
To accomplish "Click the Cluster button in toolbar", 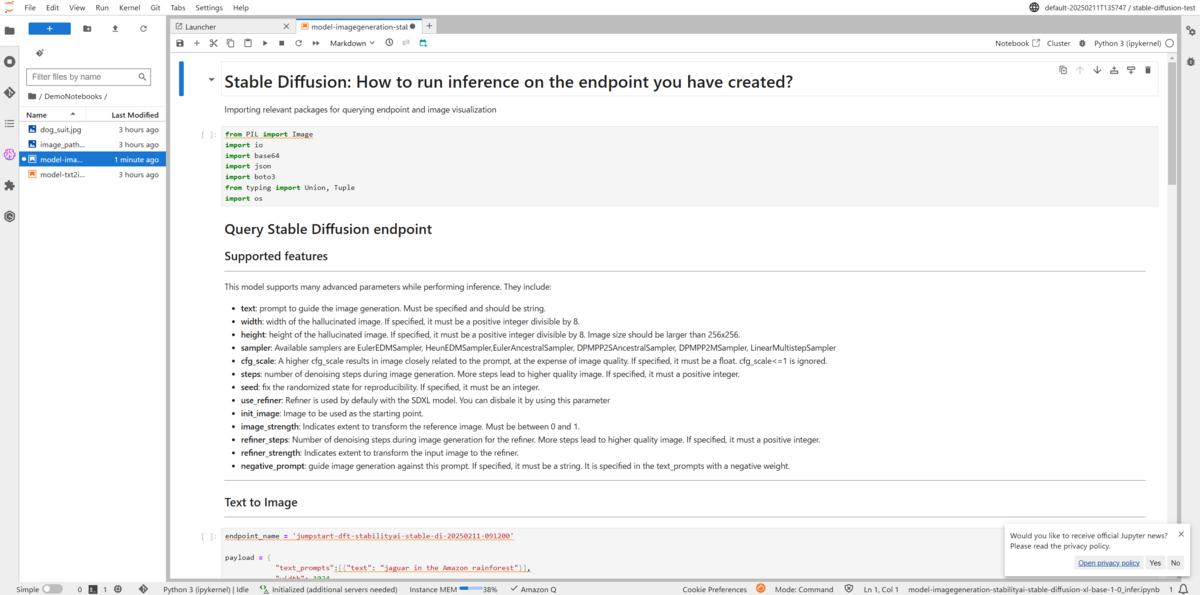I will click(1058, 43).
